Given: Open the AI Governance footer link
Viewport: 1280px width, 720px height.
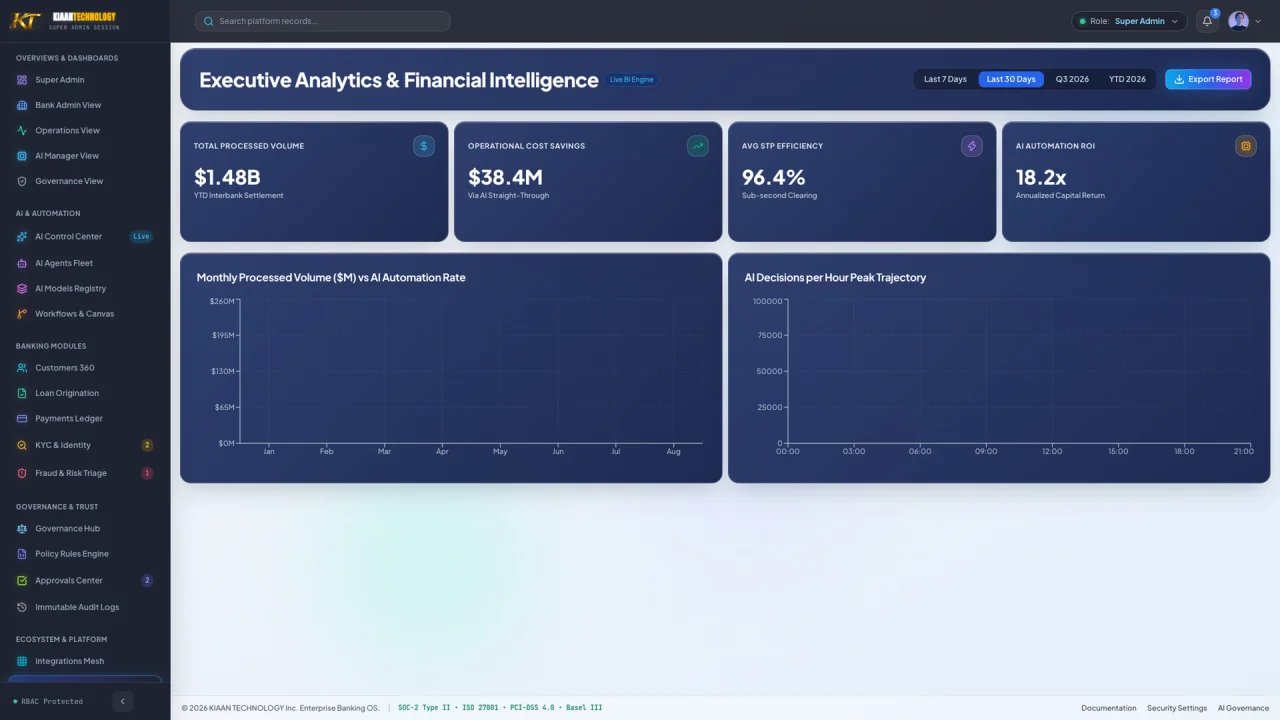Looking at the screenshot, I should coord(1243,708).
